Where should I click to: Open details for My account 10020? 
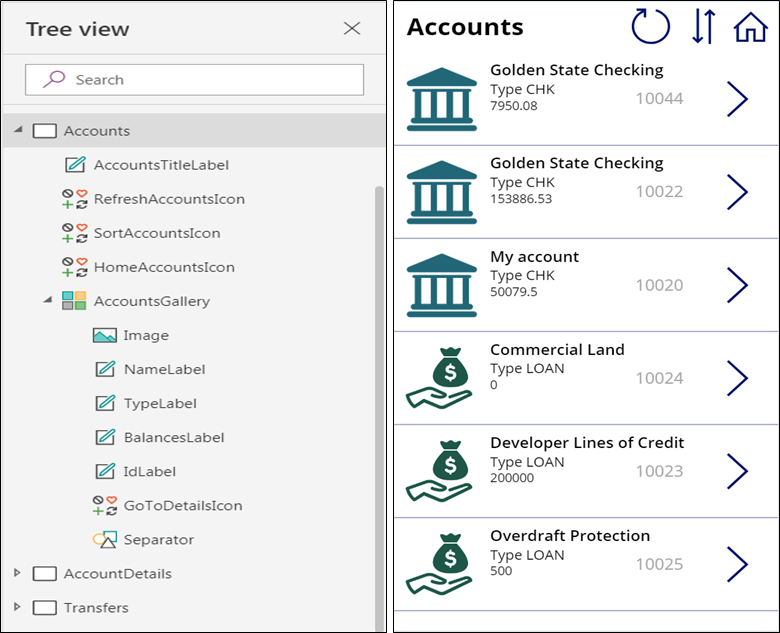(737, 285)
